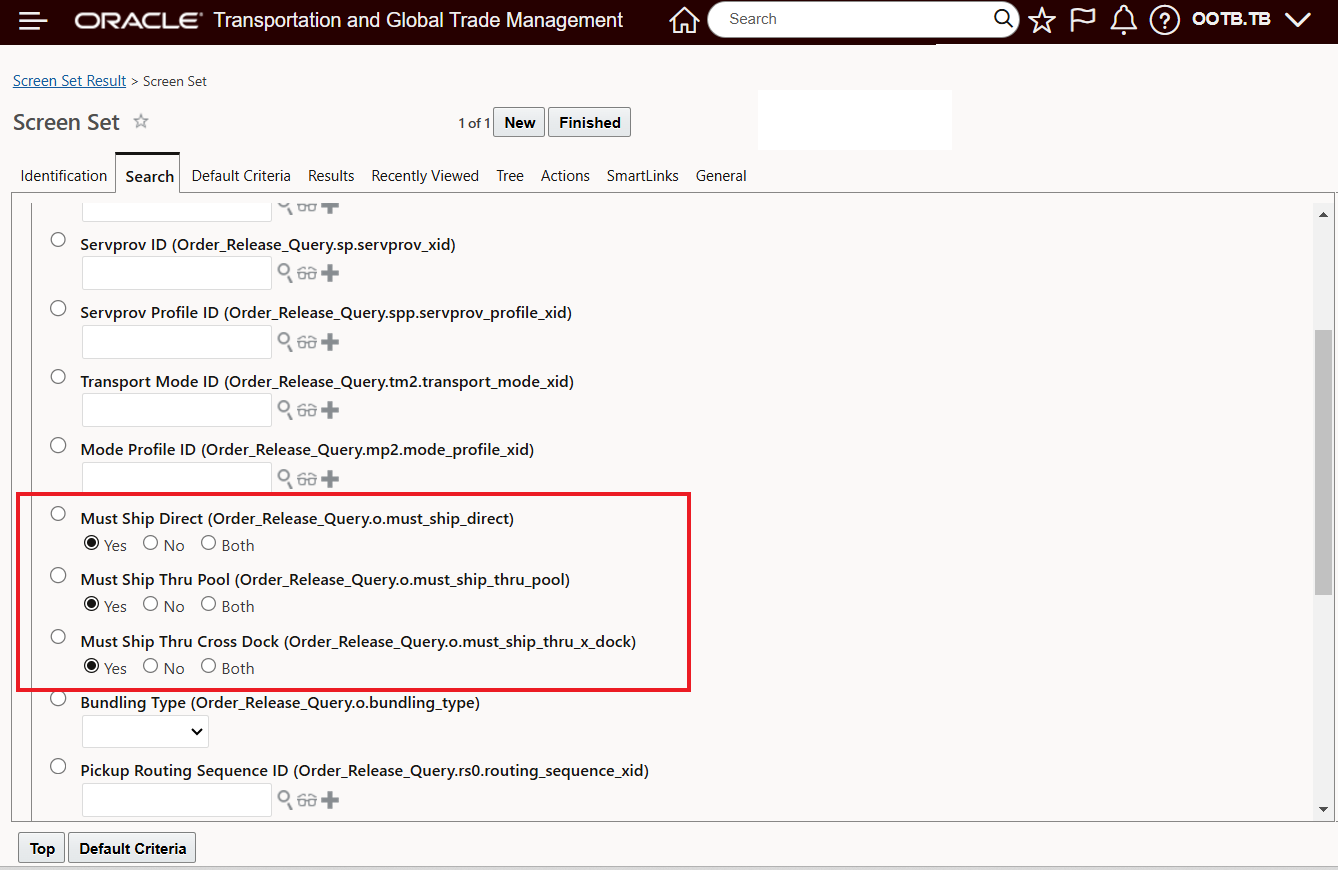
Task: Mark Screen Set as favorite star
Action: coord(141,121)
